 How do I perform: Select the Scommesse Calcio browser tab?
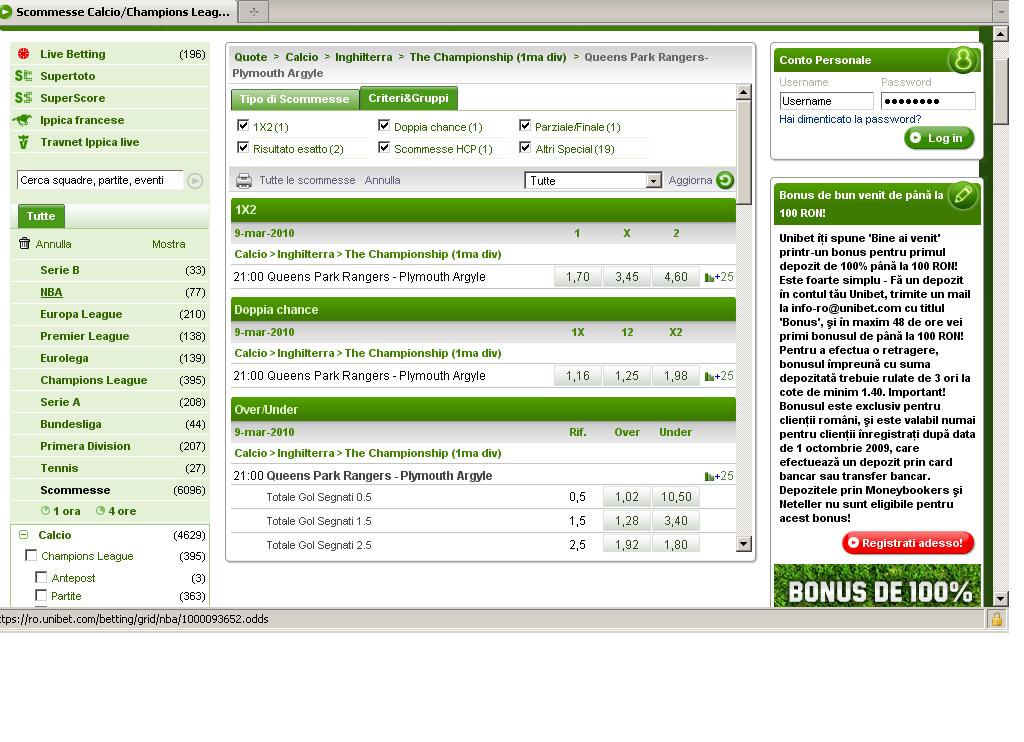click(119, 12)
